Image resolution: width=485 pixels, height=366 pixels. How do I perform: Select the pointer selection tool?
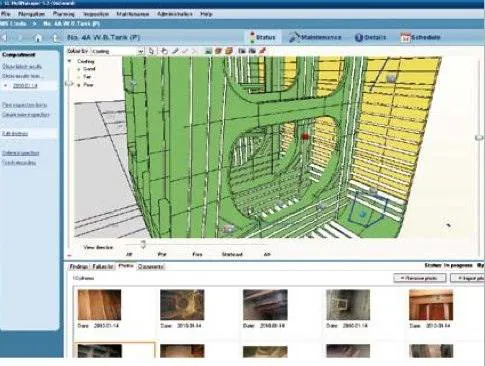pos(152,51)
